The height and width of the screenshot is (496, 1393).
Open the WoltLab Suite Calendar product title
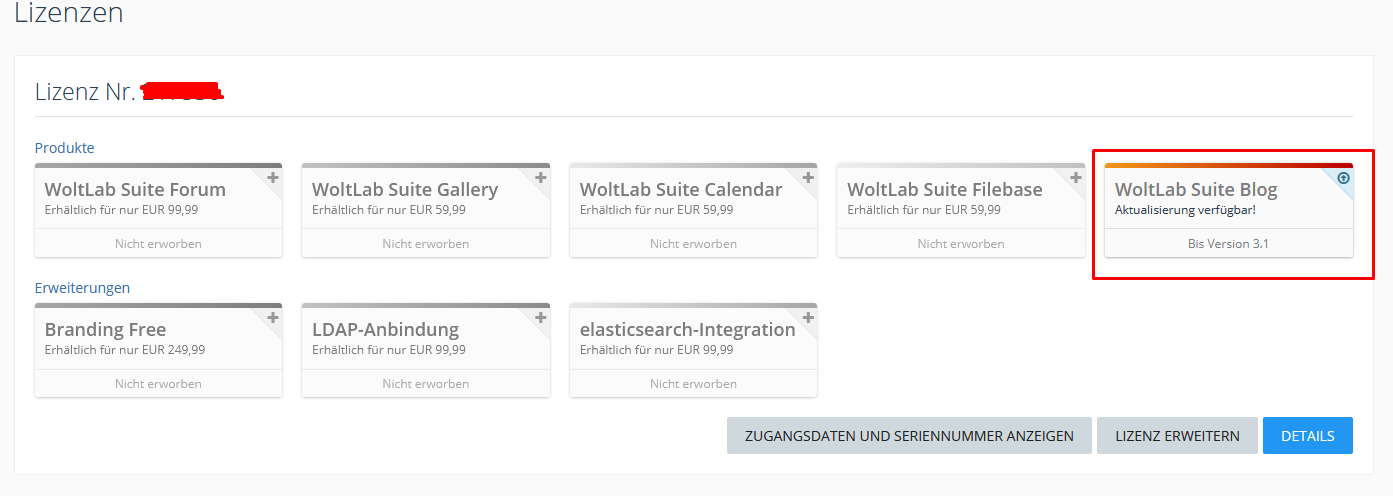click(680, 189)
